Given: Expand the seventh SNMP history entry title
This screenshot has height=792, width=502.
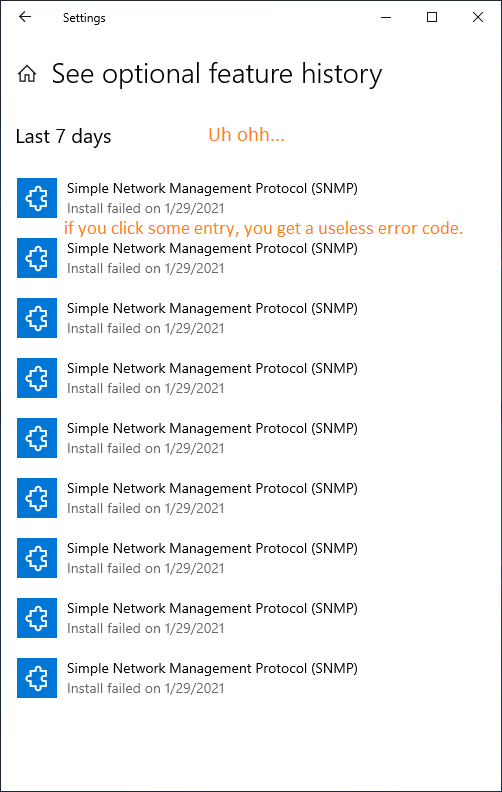Looking at the screenshot, I should point(212,549).
